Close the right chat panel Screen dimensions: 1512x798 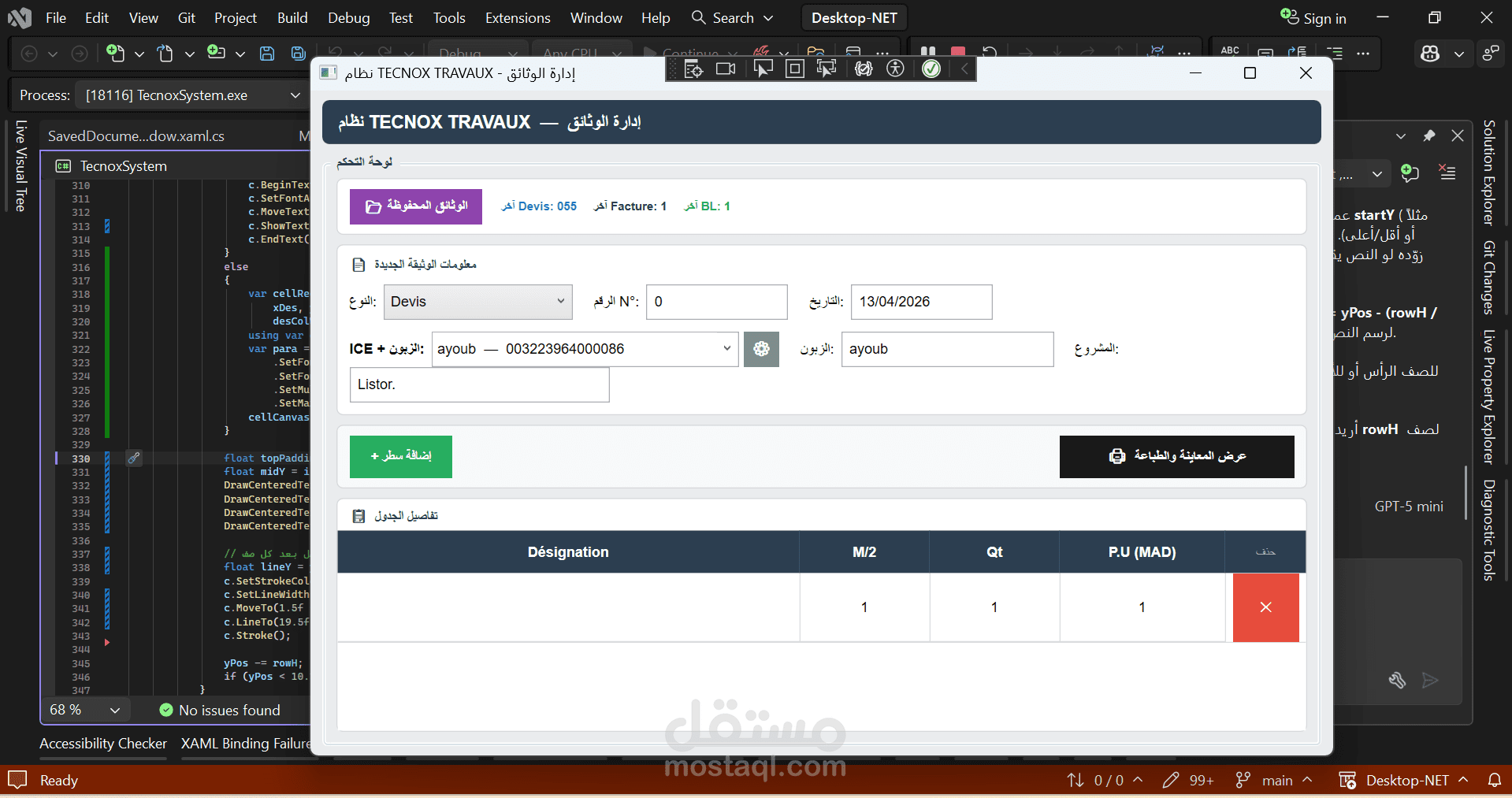(x=1458, y=135)
